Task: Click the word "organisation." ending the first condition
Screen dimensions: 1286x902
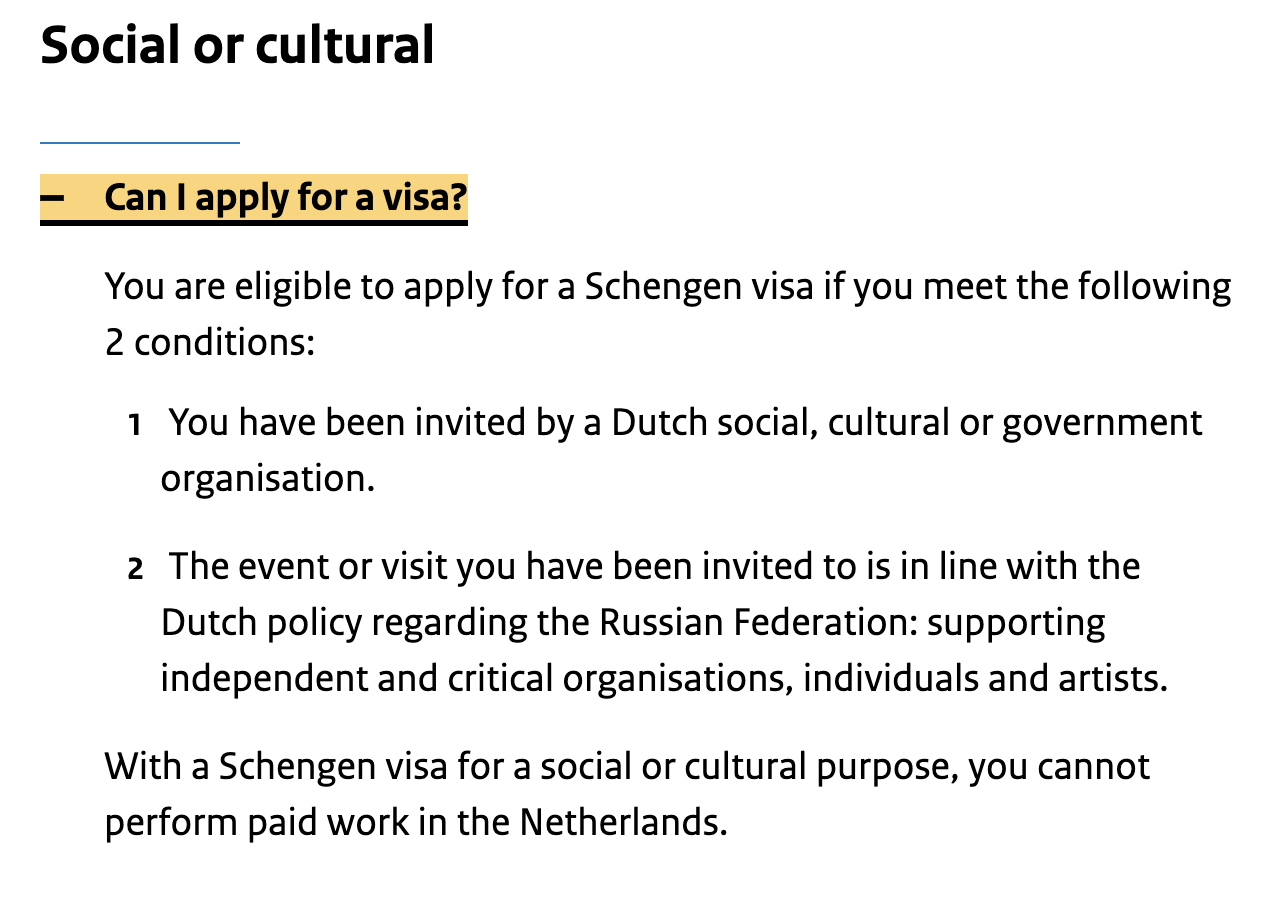Action: pos(267,479)
